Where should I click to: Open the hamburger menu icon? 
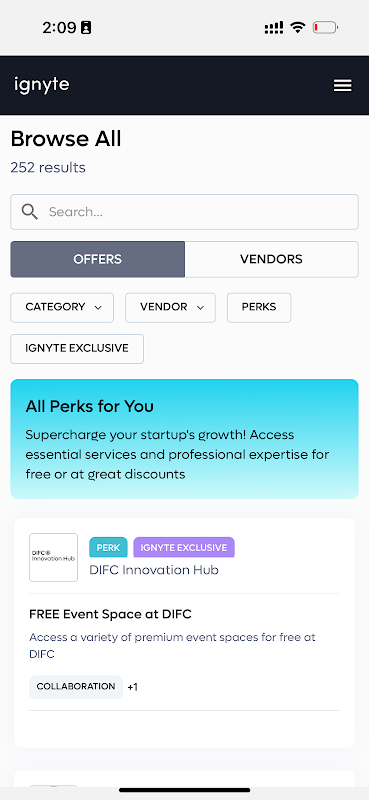(x=342, y=85)
